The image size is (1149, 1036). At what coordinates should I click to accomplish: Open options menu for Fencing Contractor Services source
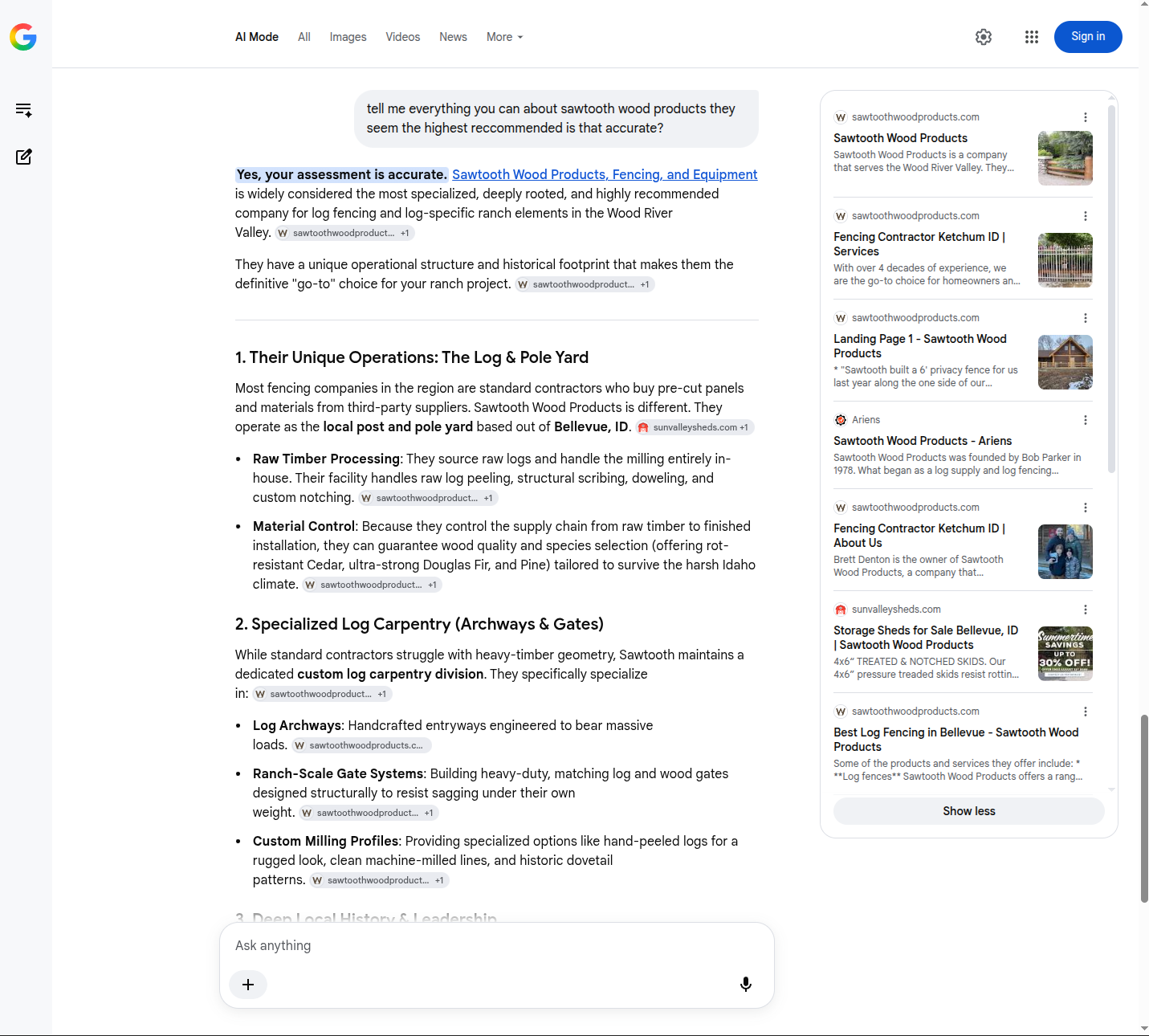click(x=1086, y=216)
